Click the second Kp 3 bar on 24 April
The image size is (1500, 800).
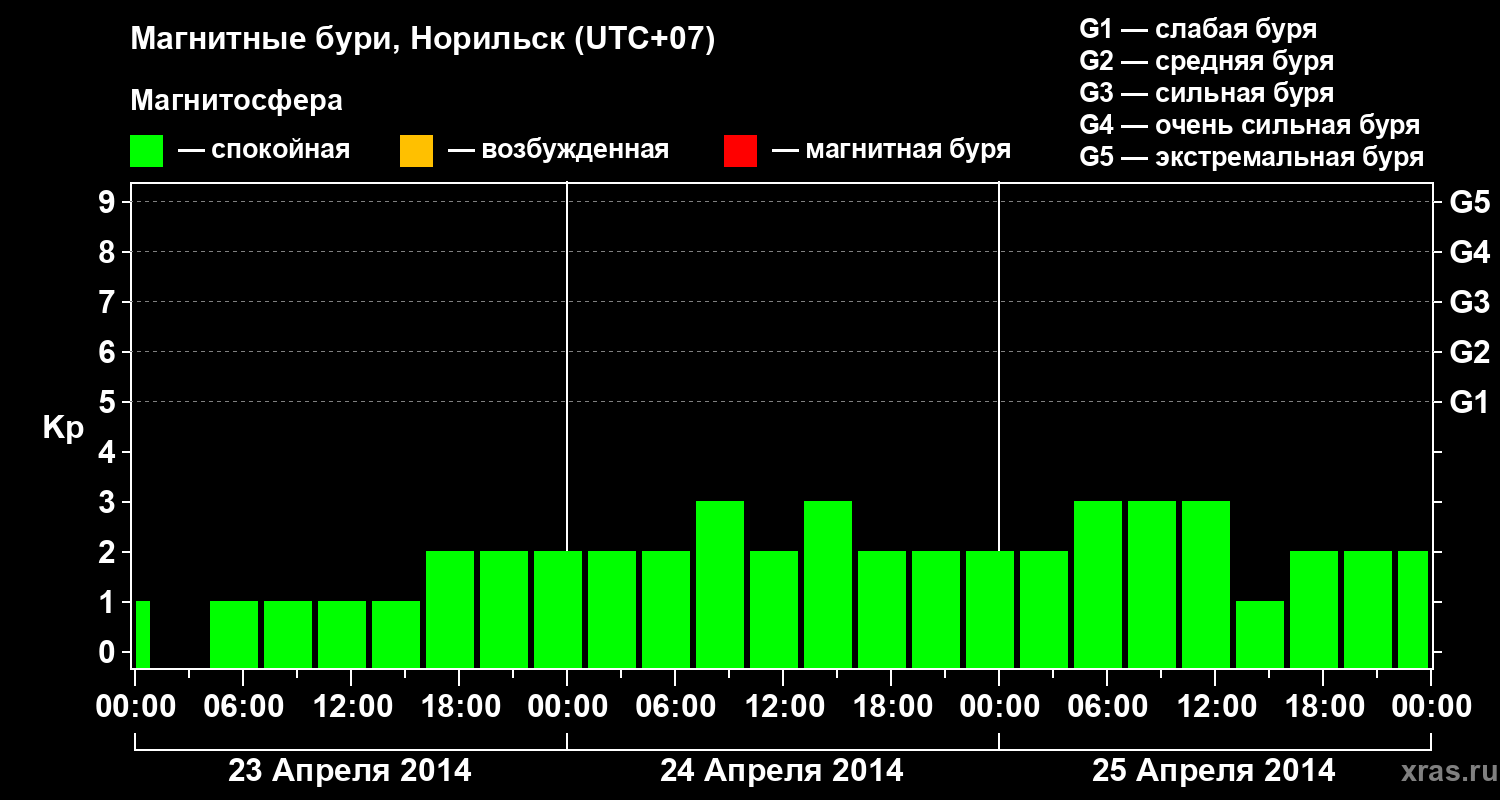(828, 584)
